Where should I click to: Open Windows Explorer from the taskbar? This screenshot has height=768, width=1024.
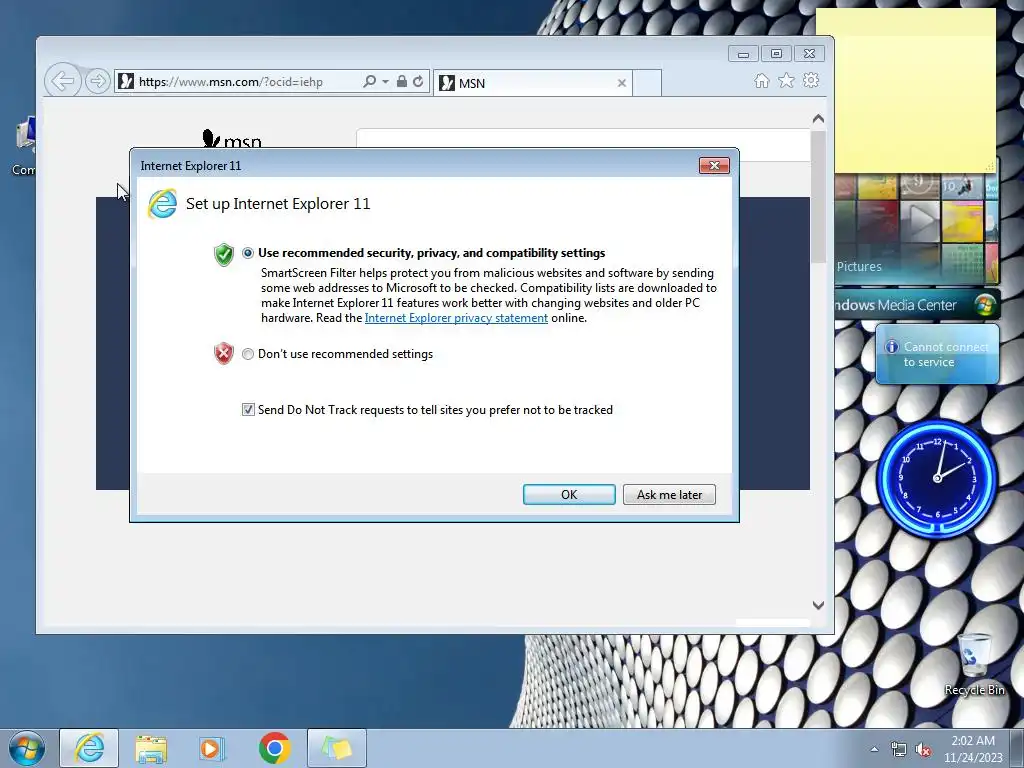point(151,748)
